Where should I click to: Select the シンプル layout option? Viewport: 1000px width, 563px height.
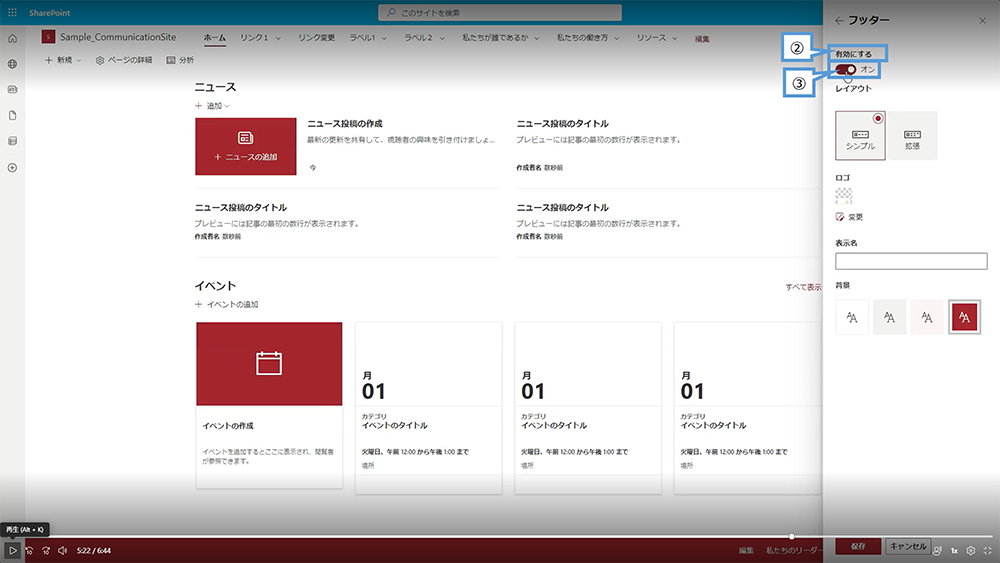860,136
